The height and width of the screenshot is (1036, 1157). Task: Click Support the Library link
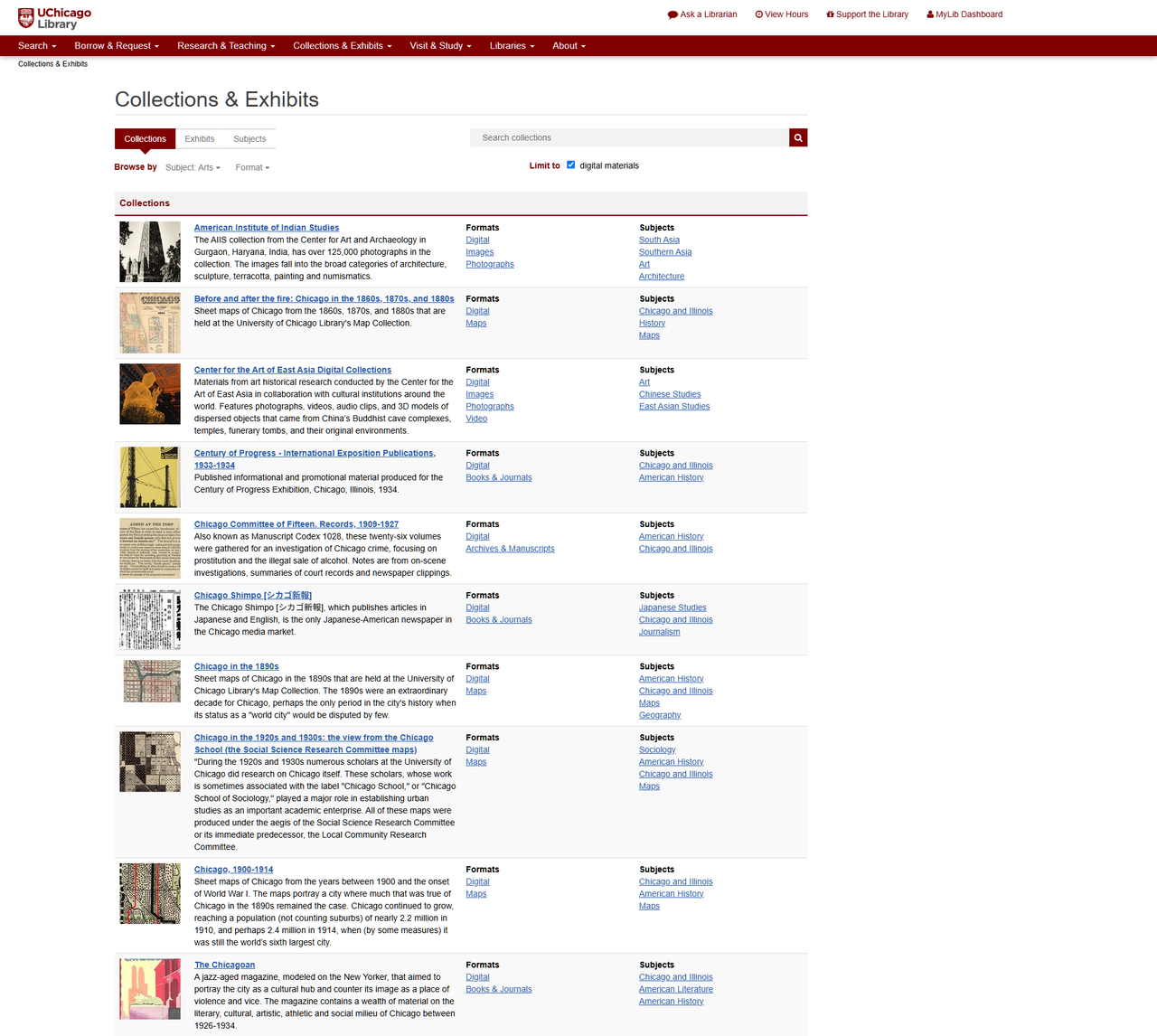[867, 14]
